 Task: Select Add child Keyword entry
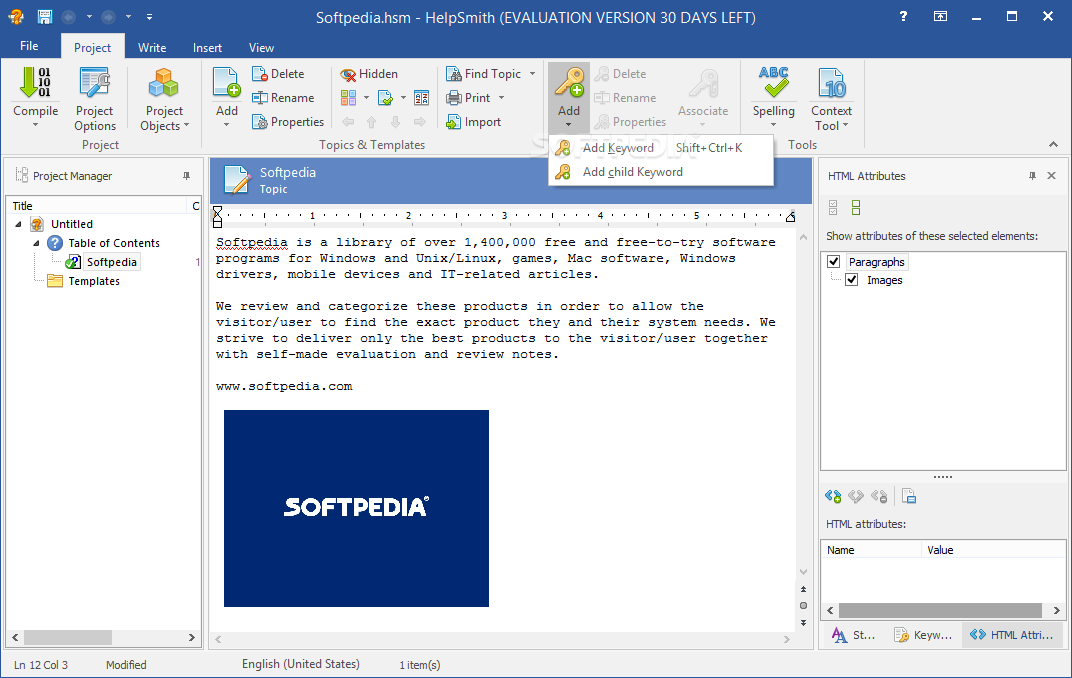660,172
